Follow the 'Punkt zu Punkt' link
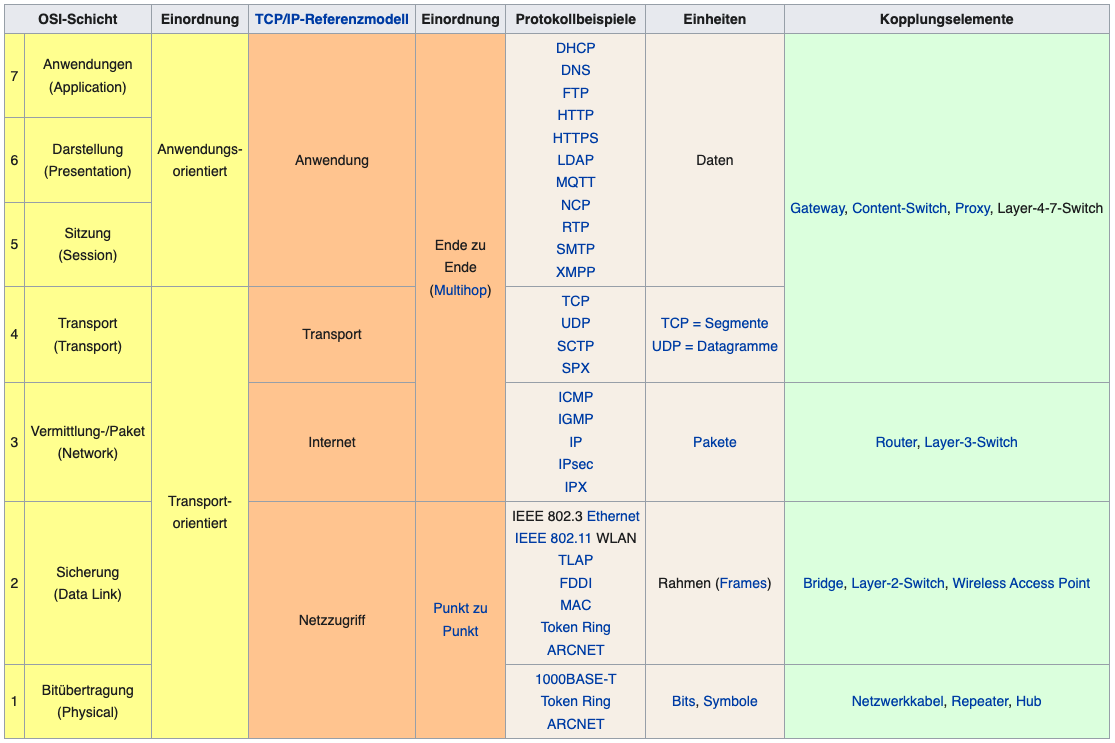This screenshot has height=743, width=1115. [460, 619]
